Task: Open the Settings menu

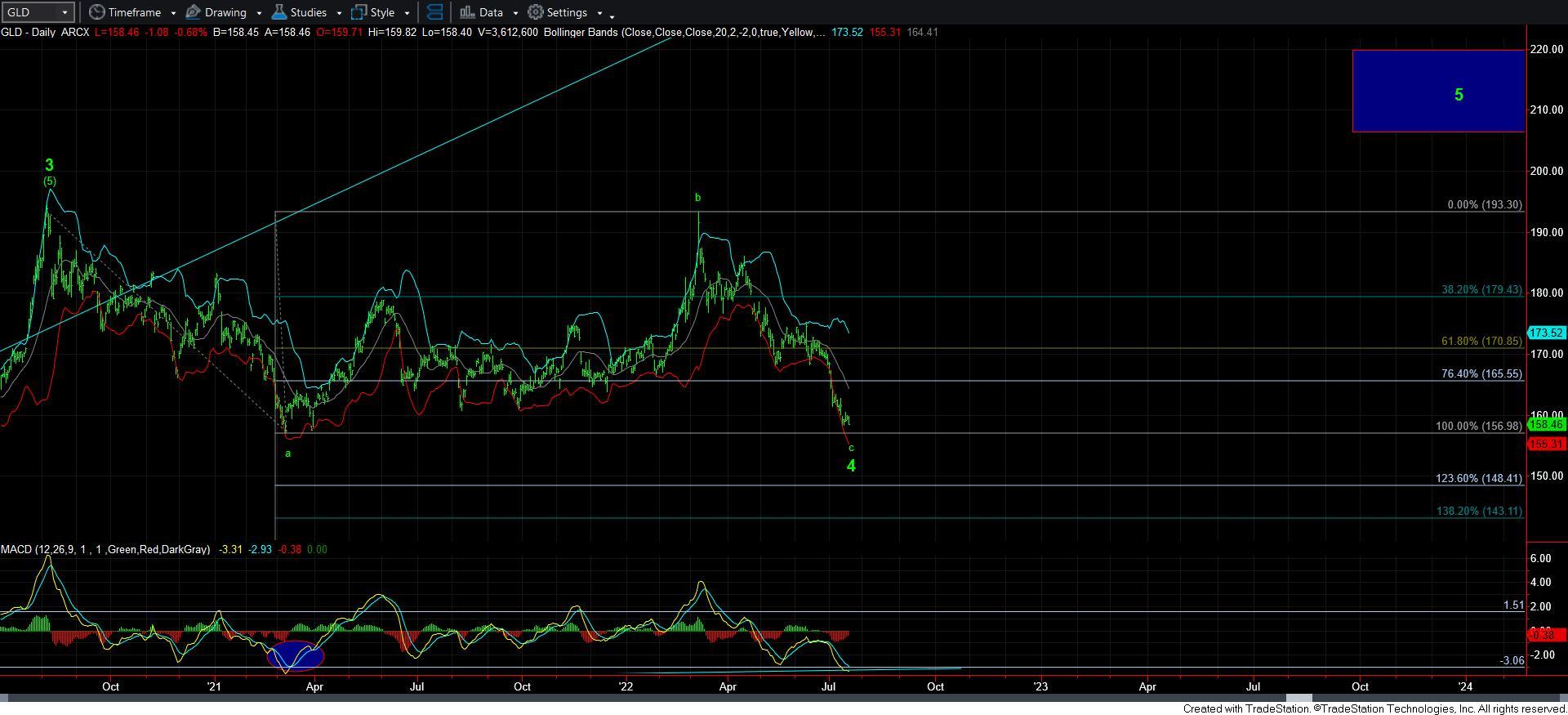Action: tap(566, 12)
